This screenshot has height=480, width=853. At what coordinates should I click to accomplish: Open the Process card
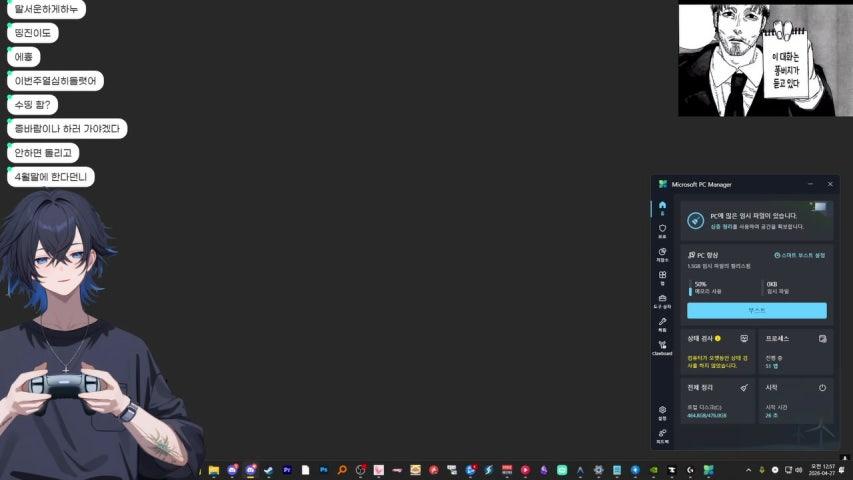(x=796, y=352)
